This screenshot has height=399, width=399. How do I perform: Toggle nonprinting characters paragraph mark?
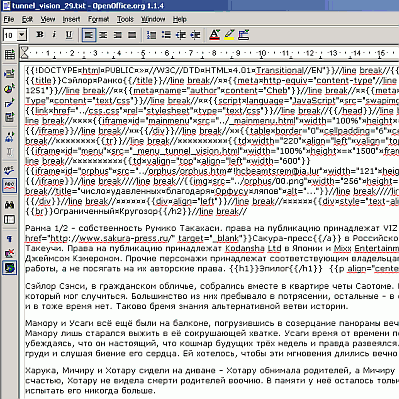point(9,239)
